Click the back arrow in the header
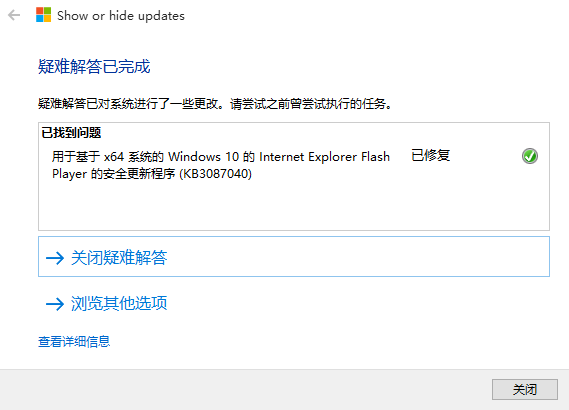 coord(14,15)
